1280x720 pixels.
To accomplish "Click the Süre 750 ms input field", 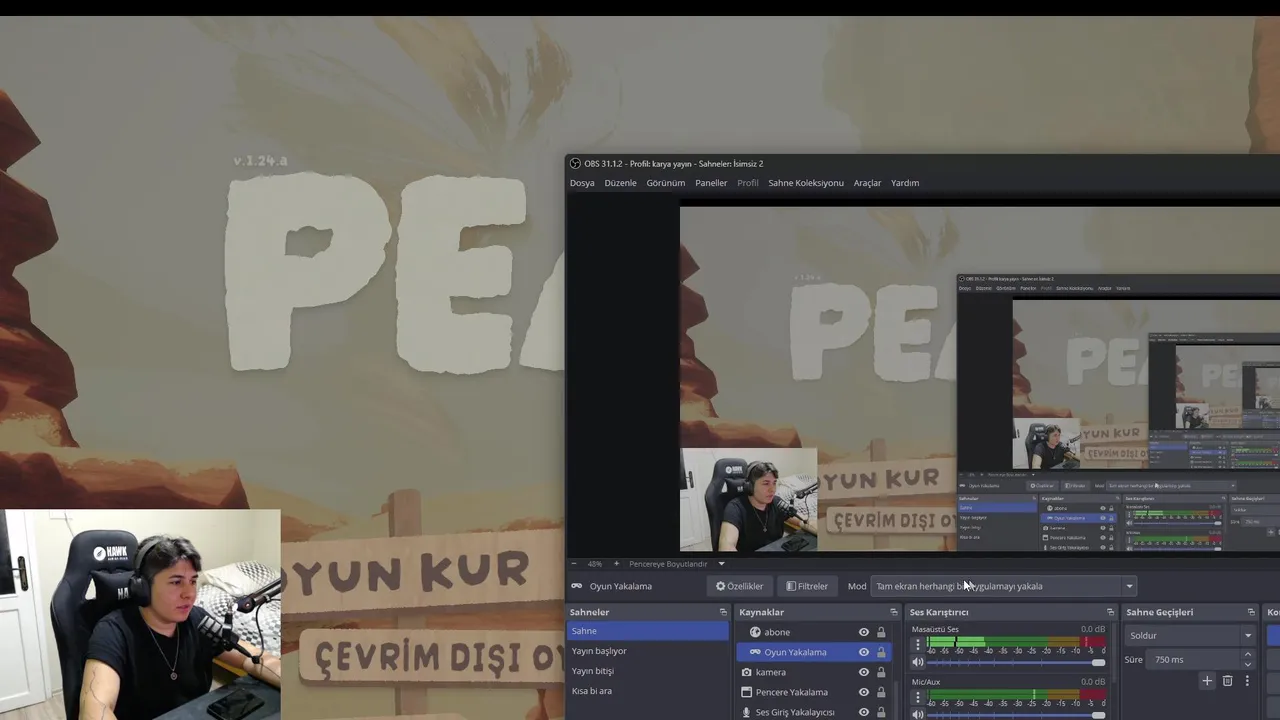I will point(1195,660).
